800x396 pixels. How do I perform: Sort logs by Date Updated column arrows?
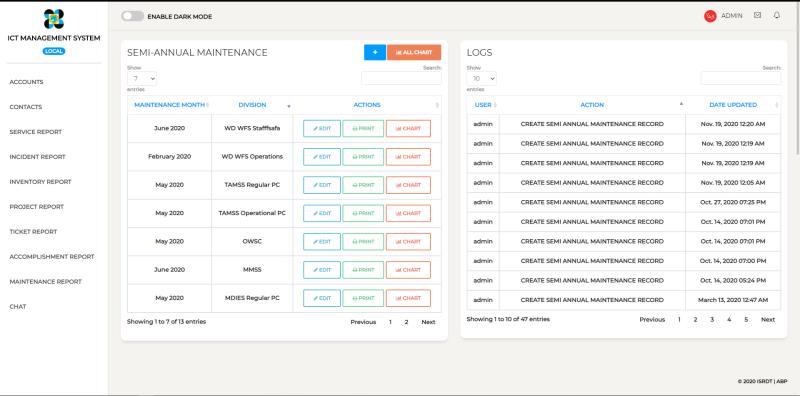point(777,105)
